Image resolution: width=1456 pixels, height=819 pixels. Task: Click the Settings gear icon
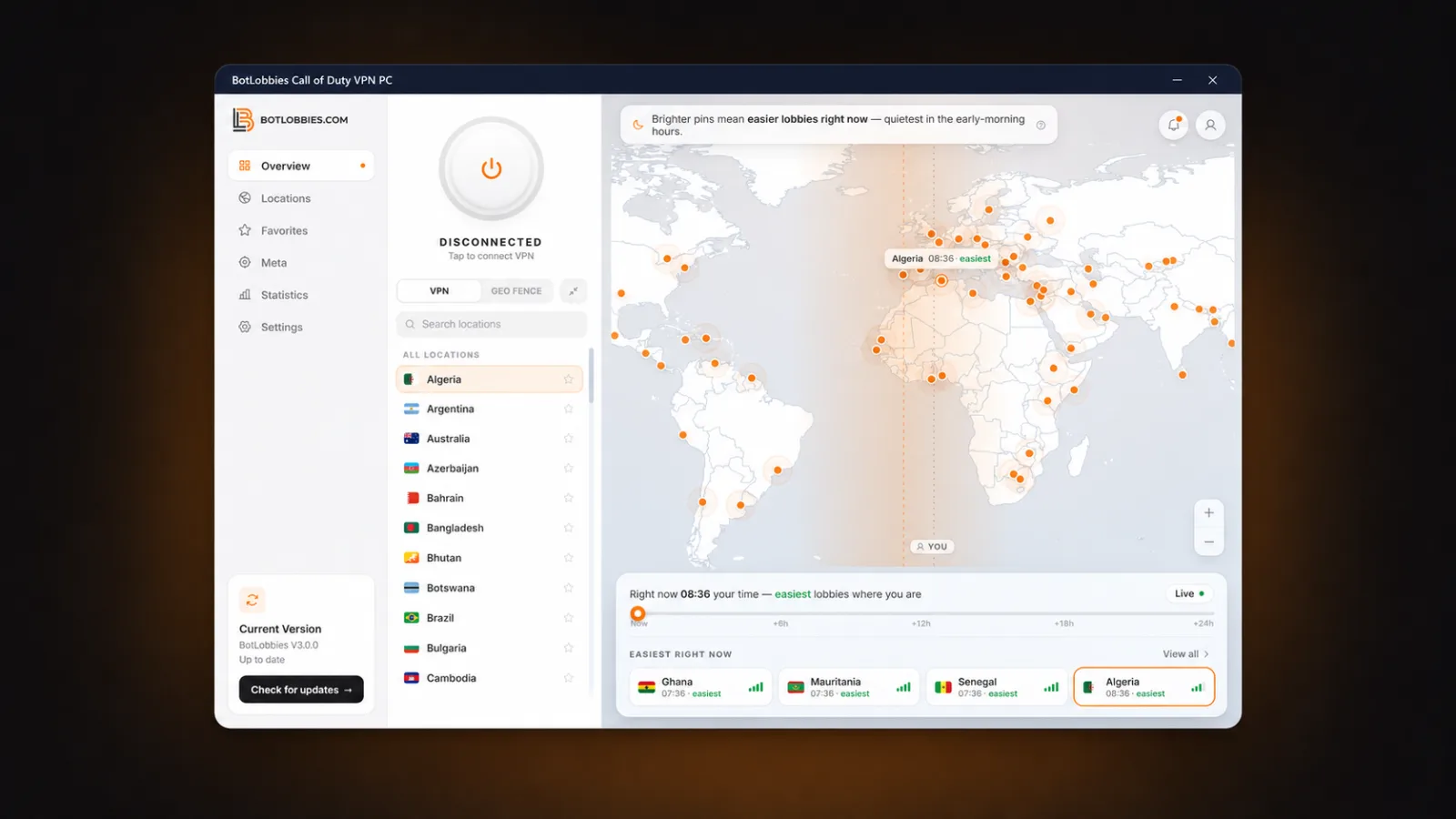tap(245, 327)
